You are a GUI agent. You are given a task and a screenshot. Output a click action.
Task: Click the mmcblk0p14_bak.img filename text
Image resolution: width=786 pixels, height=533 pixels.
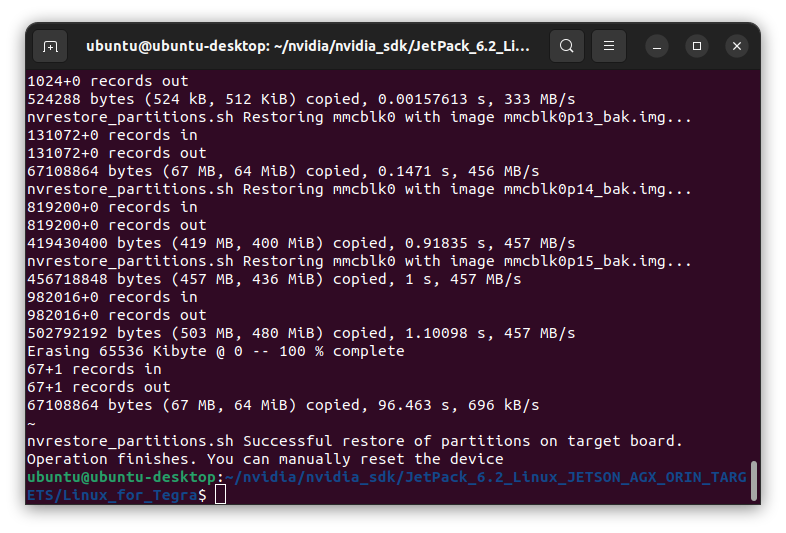tap(584, 190)
